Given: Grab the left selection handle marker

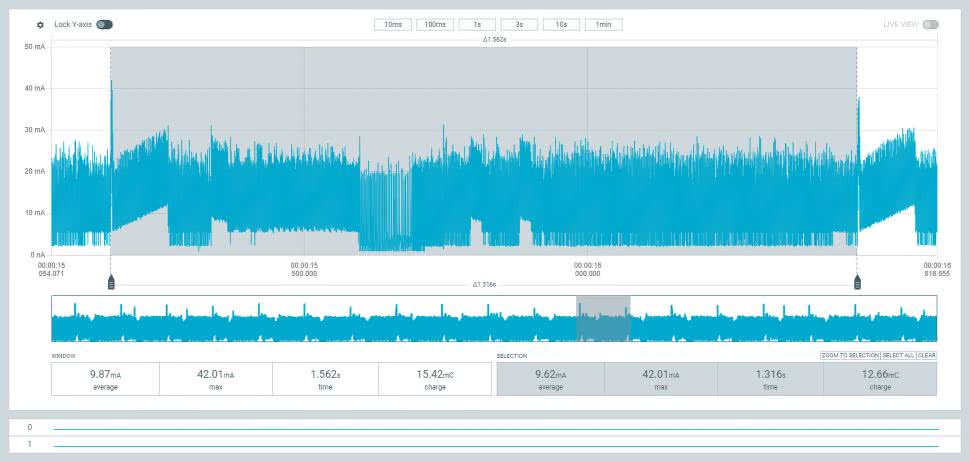Looking at the screenshot, I should 111,282.
